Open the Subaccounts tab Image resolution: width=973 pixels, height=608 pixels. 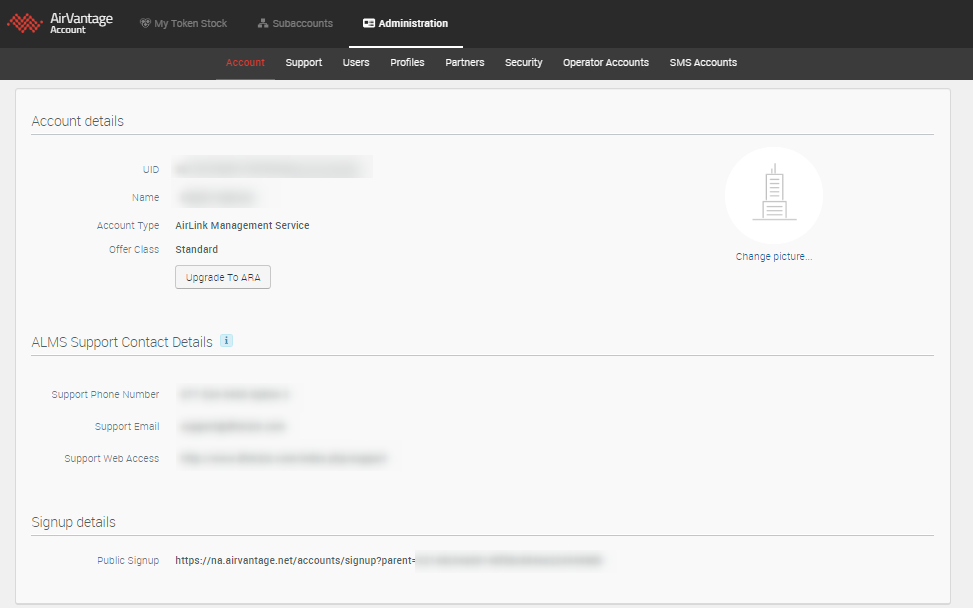[x=295, y=23]
